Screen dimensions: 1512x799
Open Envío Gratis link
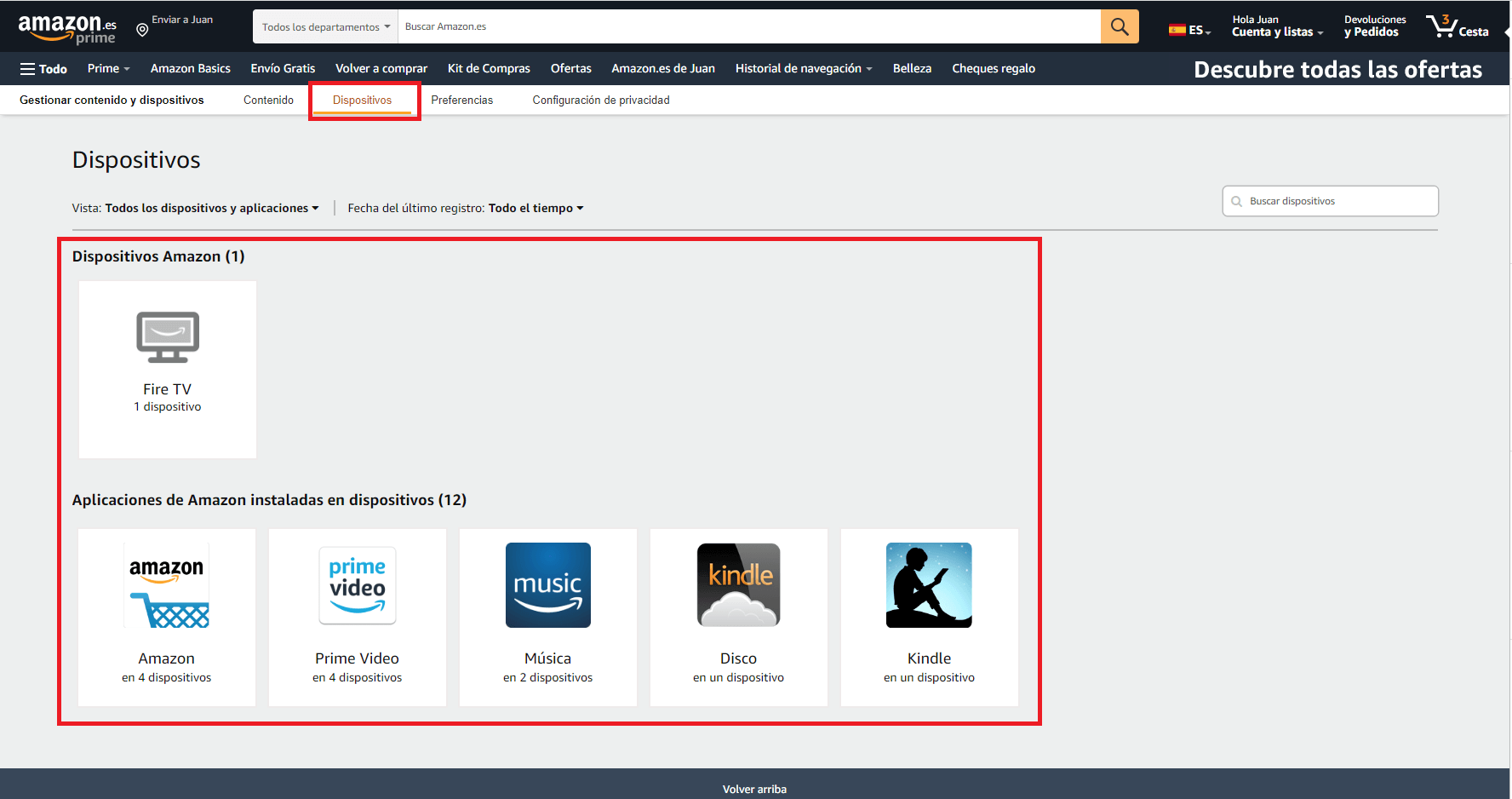283,69
